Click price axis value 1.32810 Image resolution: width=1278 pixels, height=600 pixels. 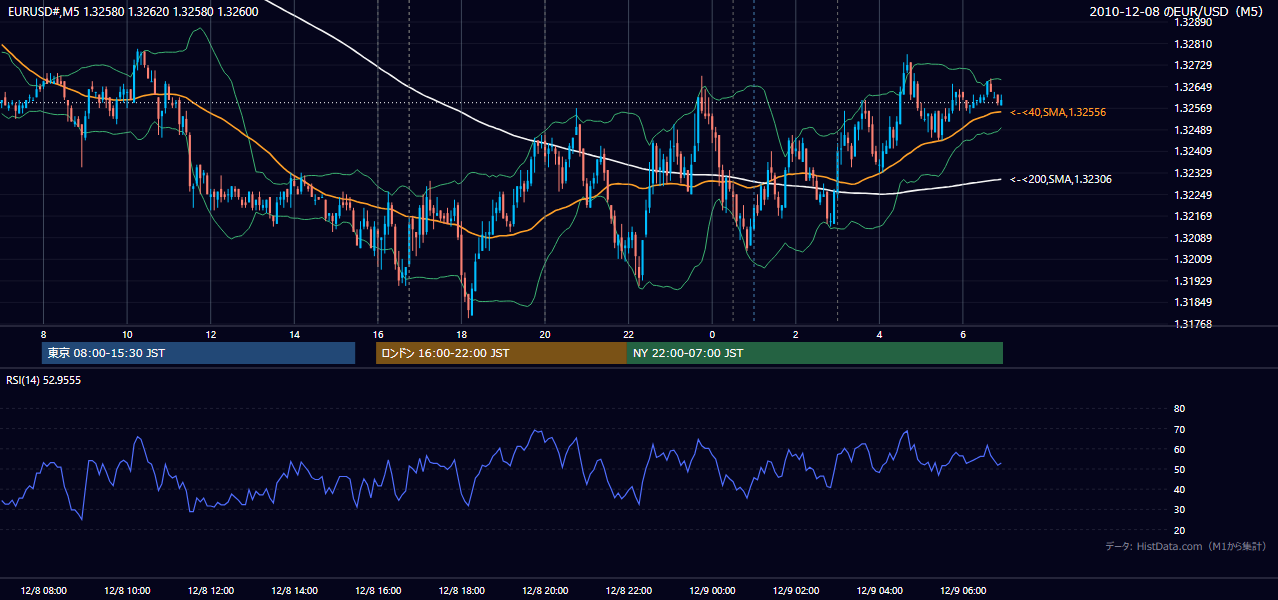(1194, 44)
